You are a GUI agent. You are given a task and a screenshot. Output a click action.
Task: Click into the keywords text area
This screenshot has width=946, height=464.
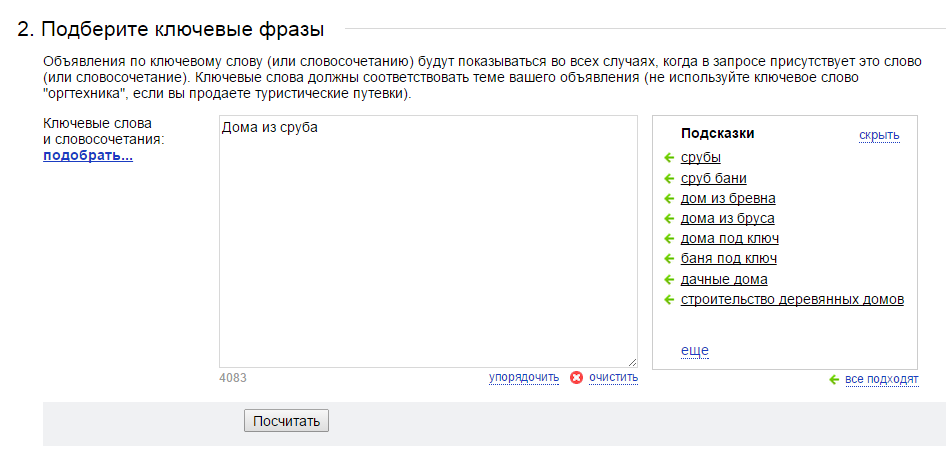[428, 240]
